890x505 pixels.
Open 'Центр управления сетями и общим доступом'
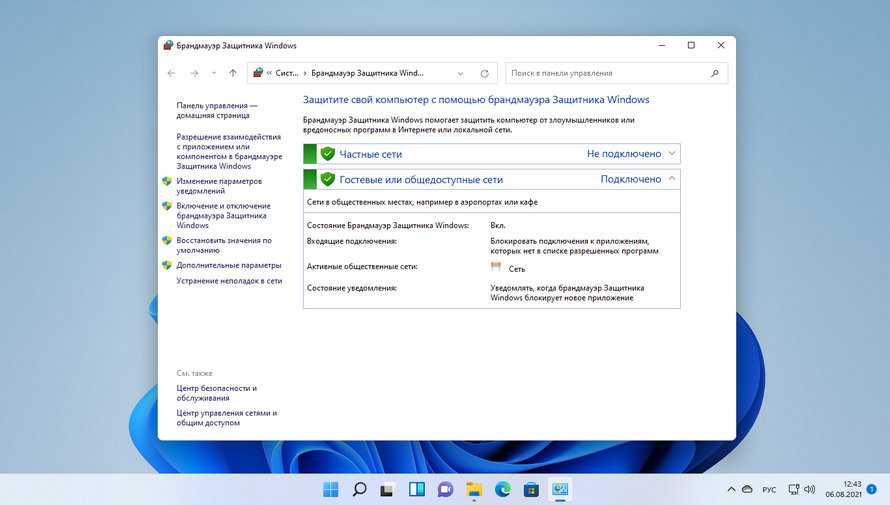coord(227,418)
